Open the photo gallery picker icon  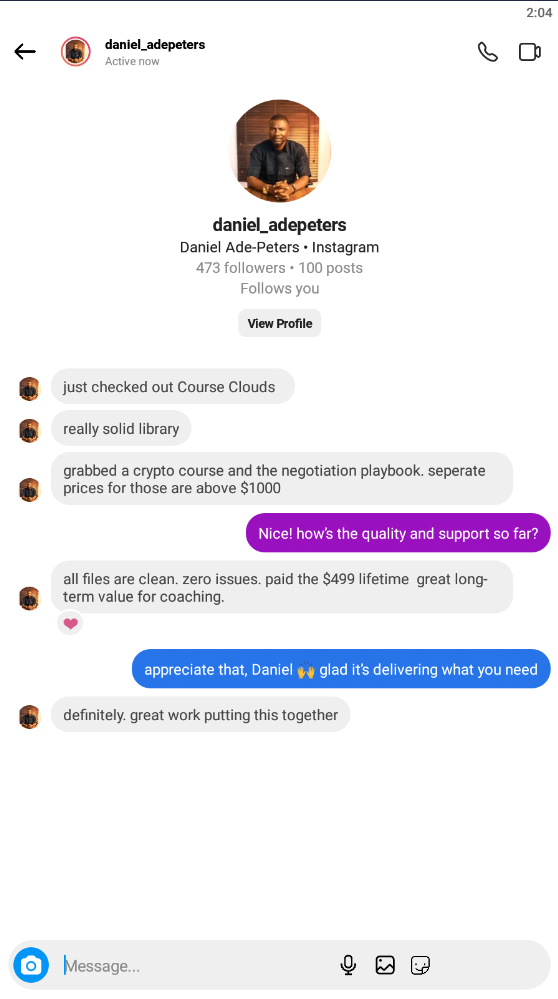coord(385,965)
